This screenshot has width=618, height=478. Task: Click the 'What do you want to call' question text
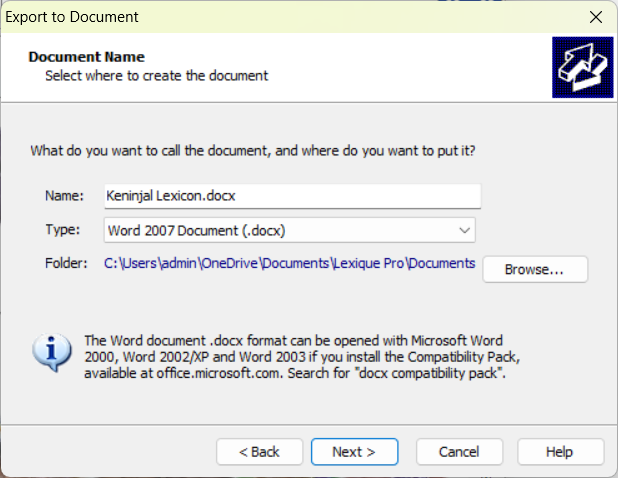pyautogui.click(x=252, y=151)
